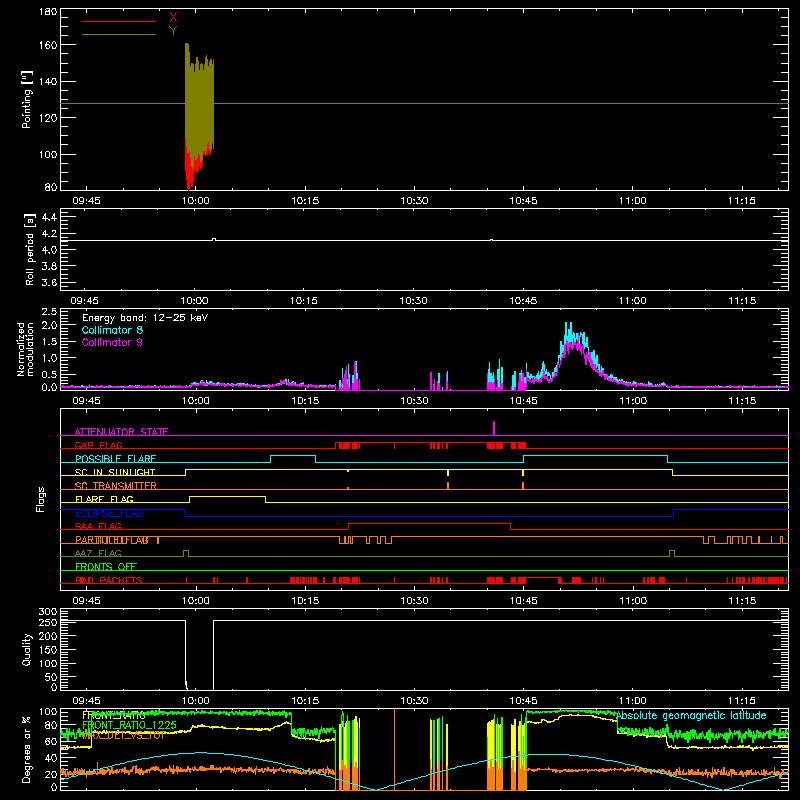The width and height of the screenshot is (800, 800).
Task: Click the yellow FRONT_RATIO legend label
Action: point(113,716)
